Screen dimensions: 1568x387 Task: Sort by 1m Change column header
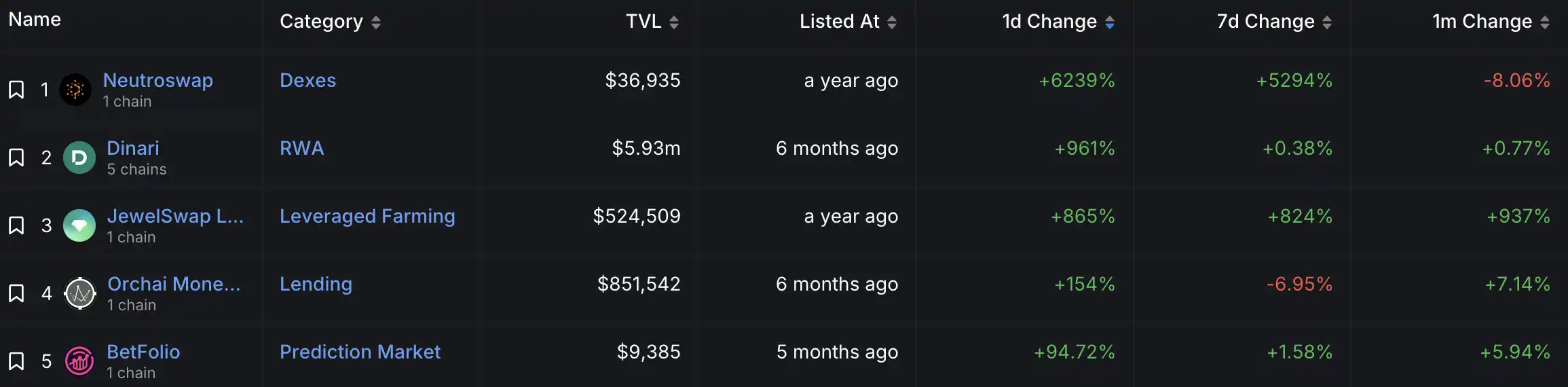coord(1544,22)
